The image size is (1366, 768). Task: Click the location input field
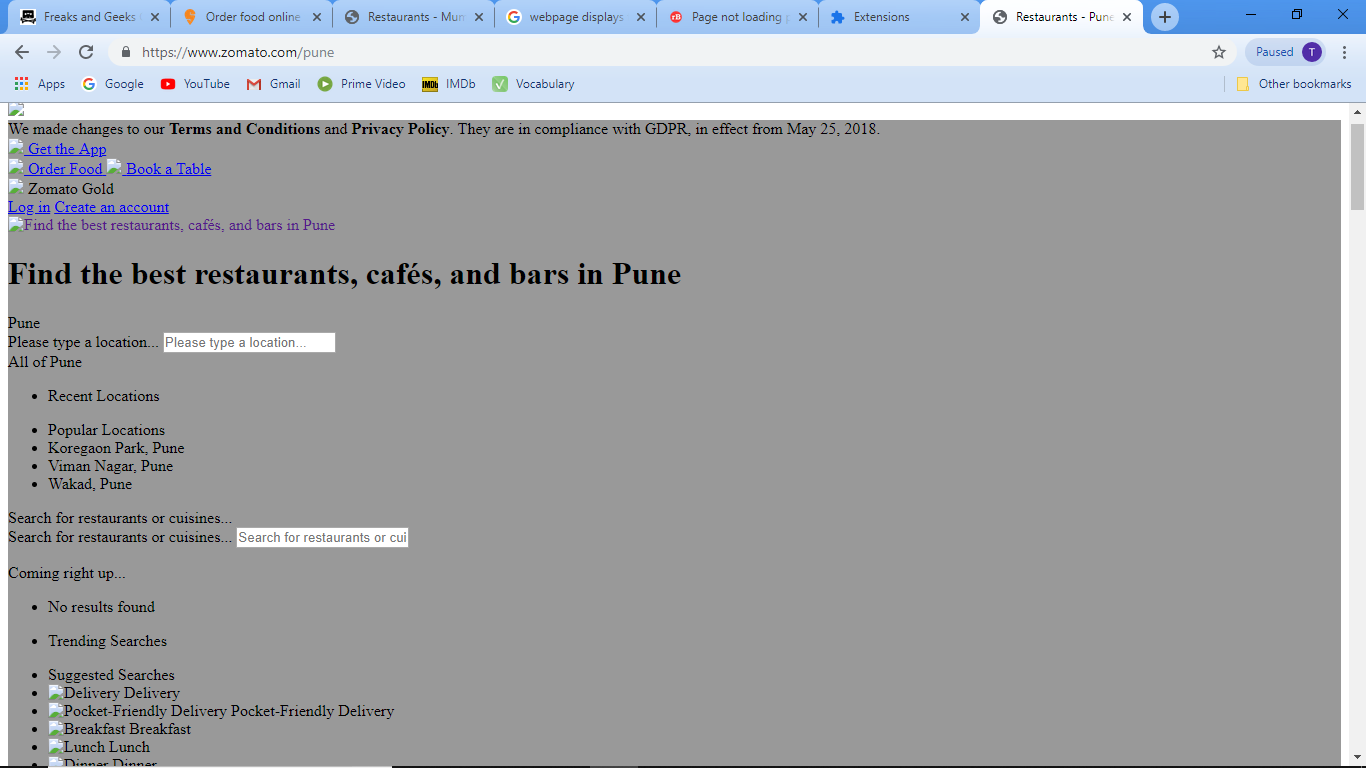[x=249, y=343]
